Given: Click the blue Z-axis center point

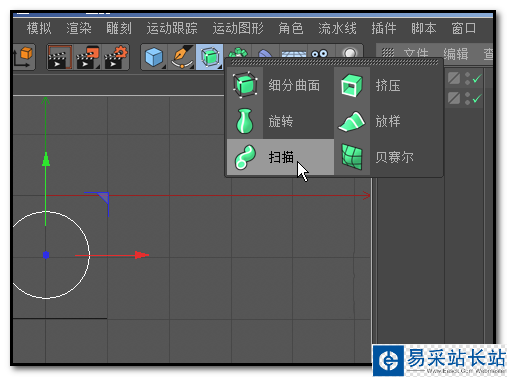Looking at the screenshot, I should (46, 255).
